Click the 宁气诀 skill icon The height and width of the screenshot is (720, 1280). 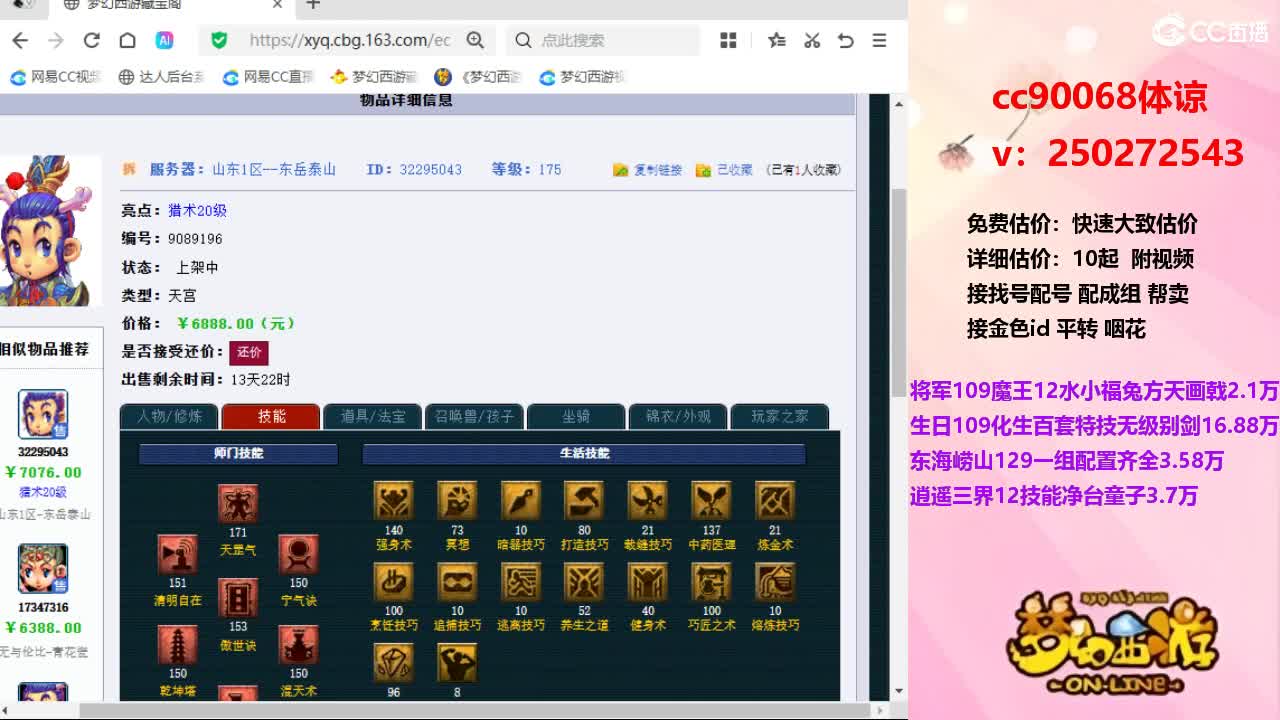coord(298,554)
